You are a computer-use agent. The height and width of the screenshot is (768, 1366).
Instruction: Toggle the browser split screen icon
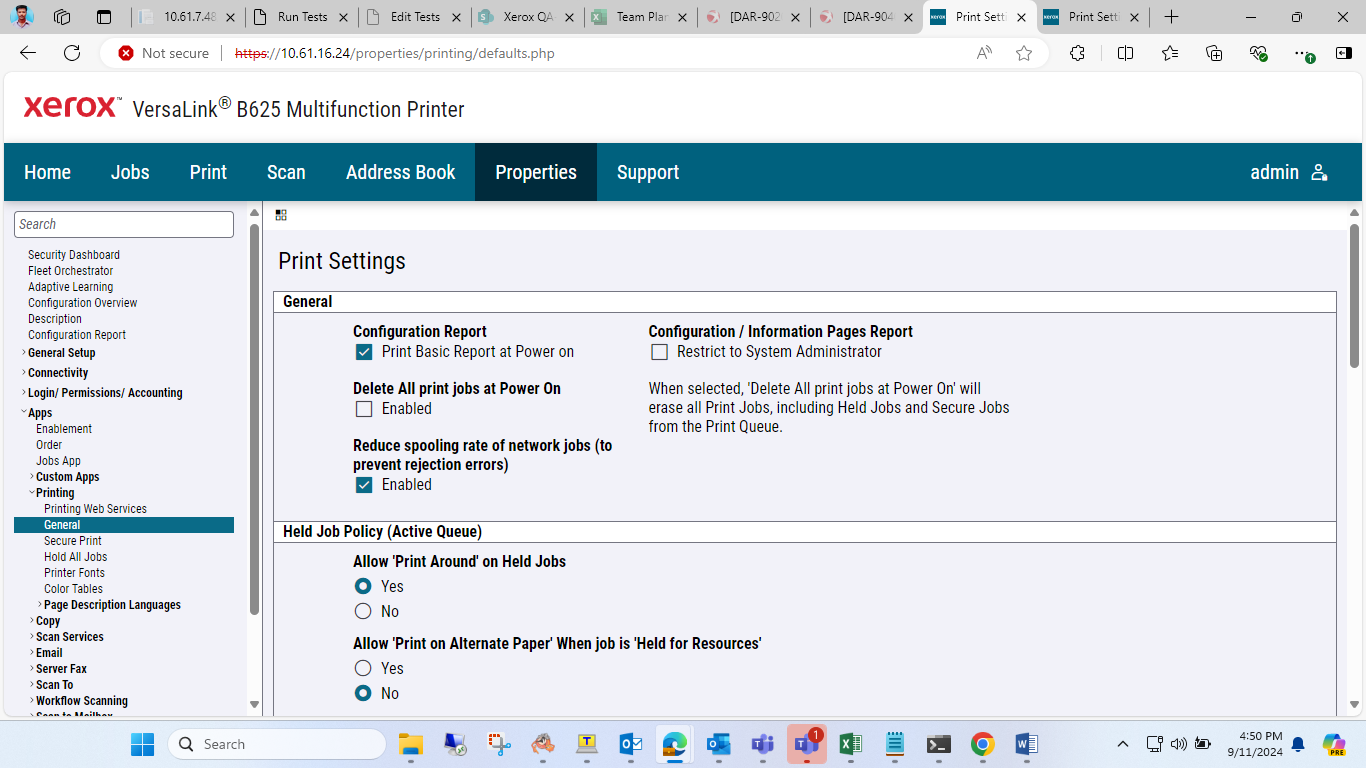point(1125,53)
